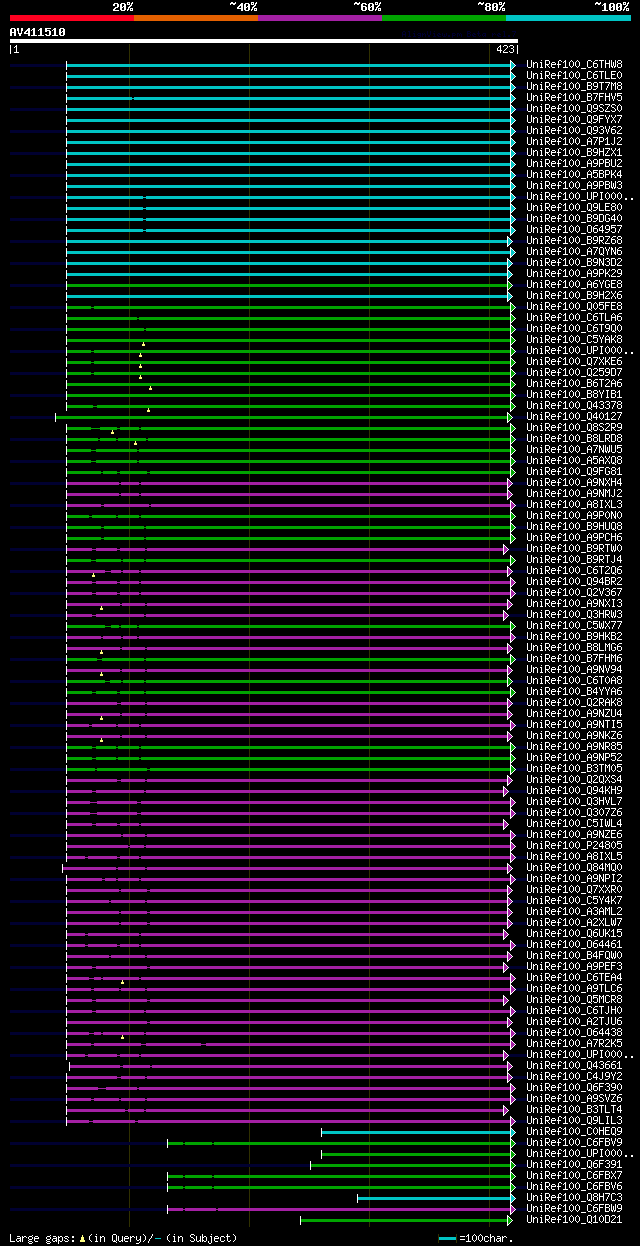This screenshot has width=640, height=1246.
Task: Open UniRef100_Q43661 entry
Action: pos(574,1065)
